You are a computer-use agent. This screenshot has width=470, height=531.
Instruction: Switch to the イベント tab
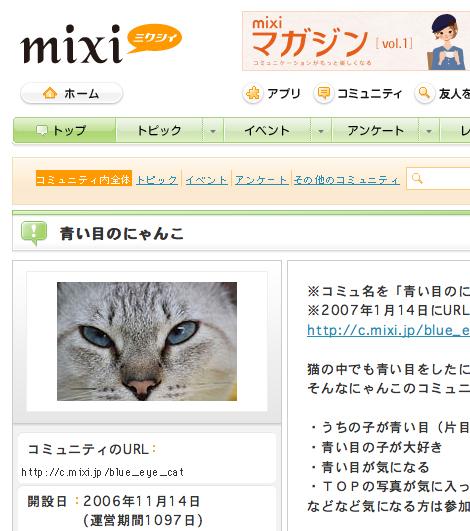coord(267,131)
